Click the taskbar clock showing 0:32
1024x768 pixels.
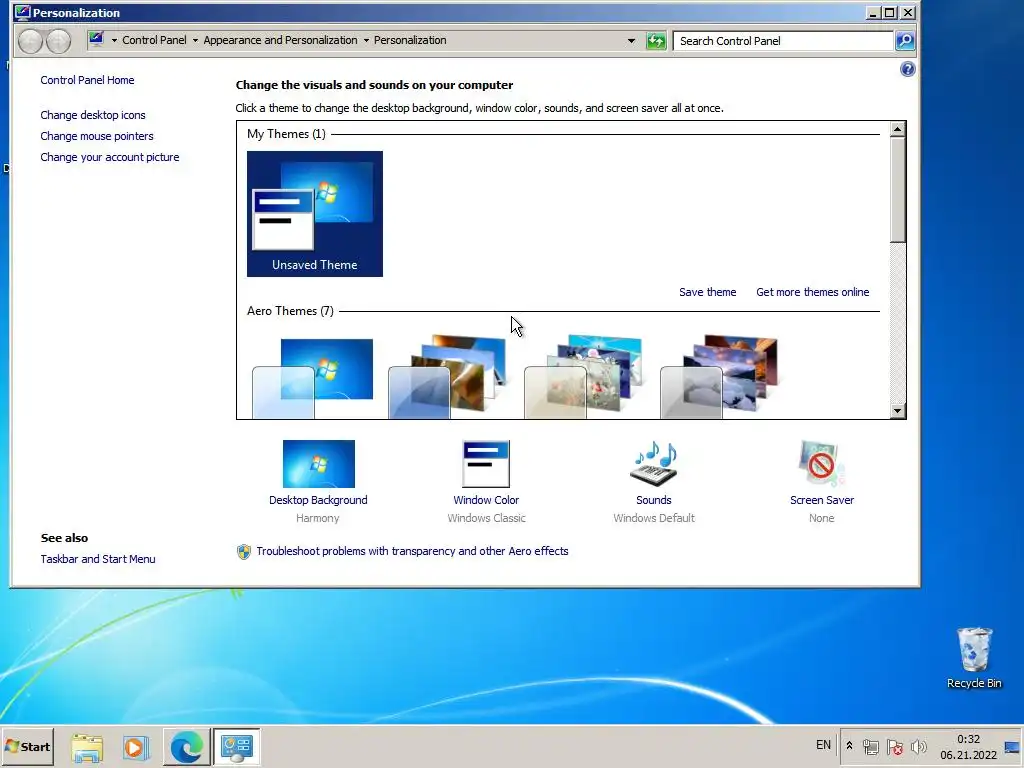(x=968, y=746)
